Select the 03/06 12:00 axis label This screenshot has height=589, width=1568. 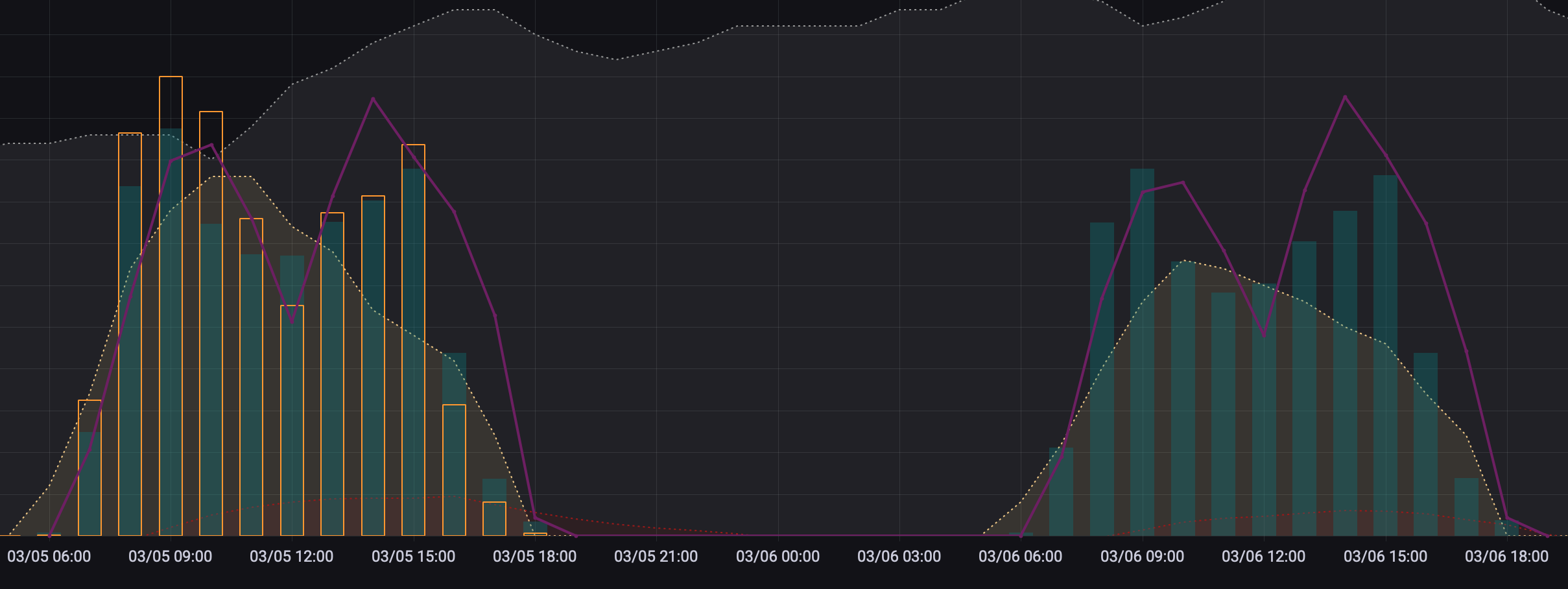click(x=1264, y=557)
